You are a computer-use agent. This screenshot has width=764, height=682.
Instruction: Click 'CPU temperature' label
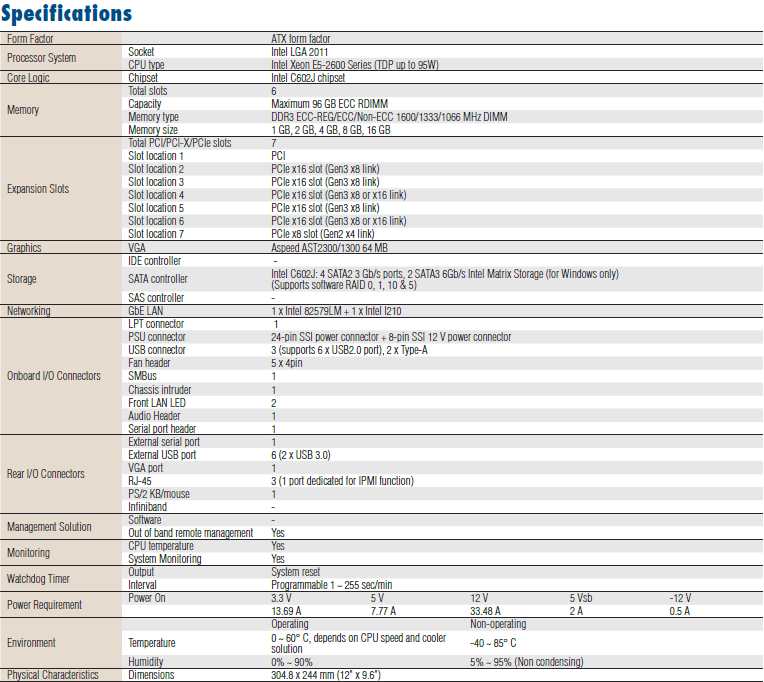[x=161, y=547]
